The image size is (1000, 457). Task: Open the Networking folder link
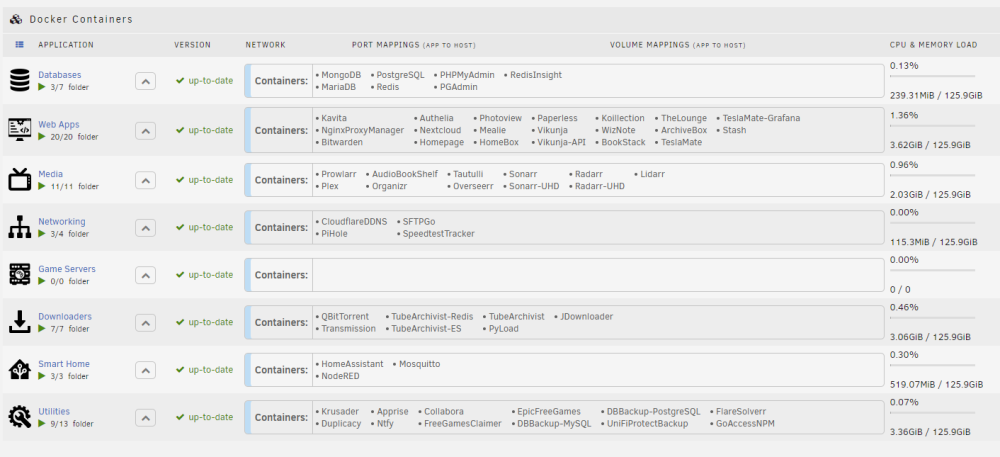pos(61,221)
